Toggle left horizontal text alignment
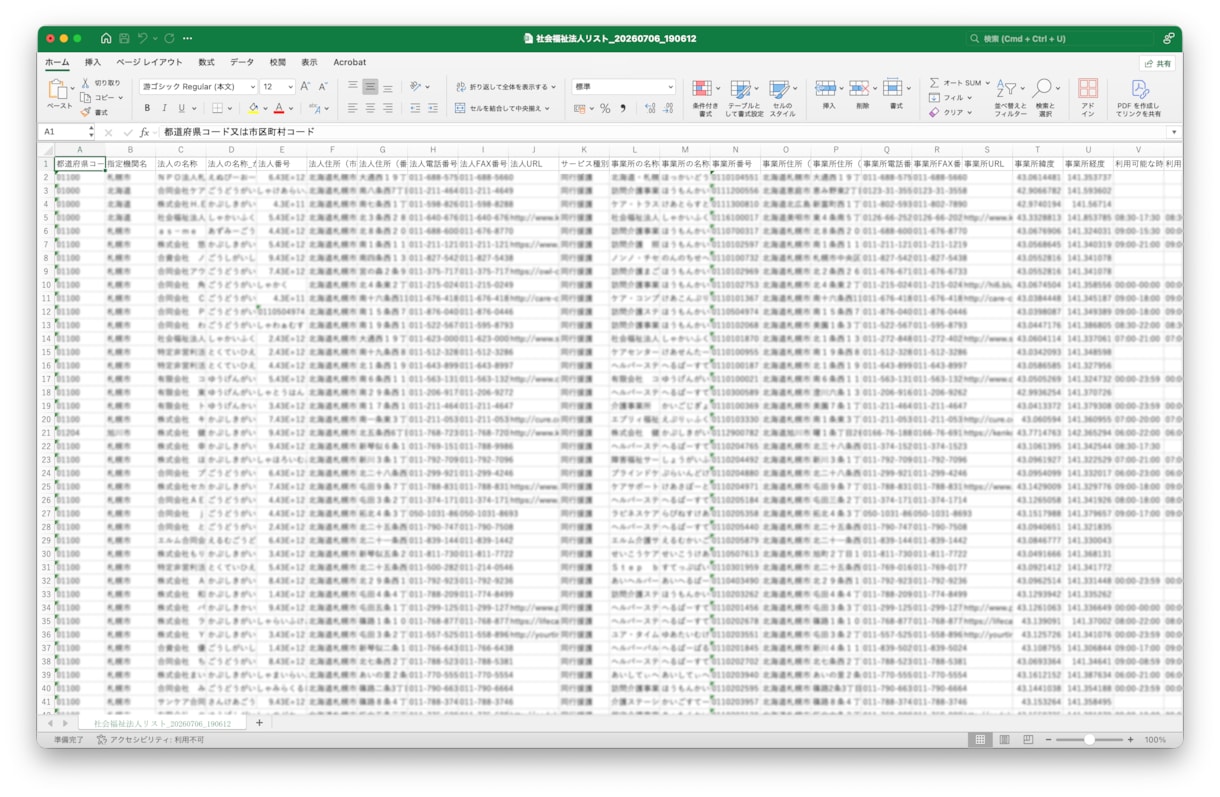Viewport: 1220px width, 797px height. (352, 108)
